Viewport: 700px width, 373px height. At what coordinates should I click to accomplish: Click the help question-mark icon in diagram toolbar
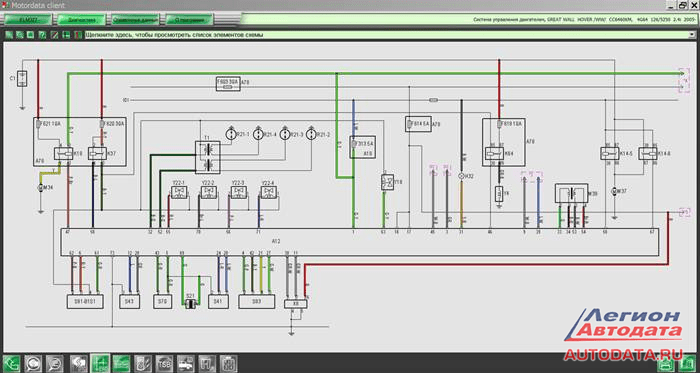point(42,35)
